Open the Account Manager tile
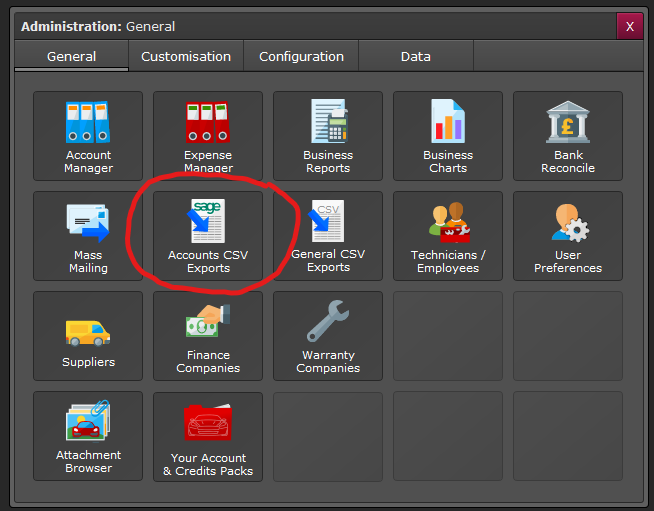The image size is (654, 511). point(88,136)
